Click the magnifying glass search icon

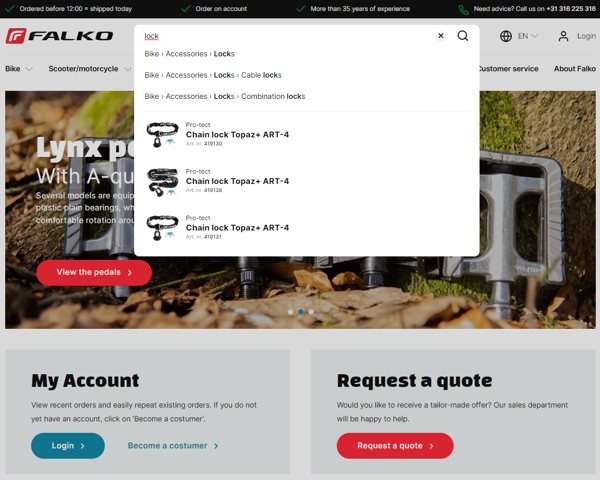(x=462, y=36)
